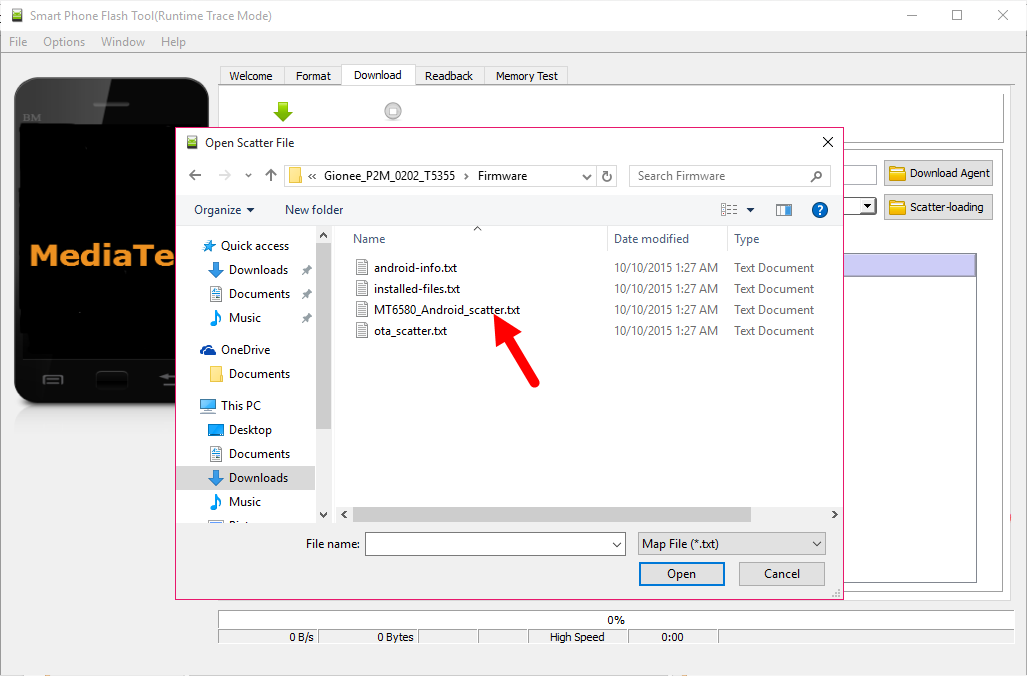Expand the File name combo box arrow

616,544
